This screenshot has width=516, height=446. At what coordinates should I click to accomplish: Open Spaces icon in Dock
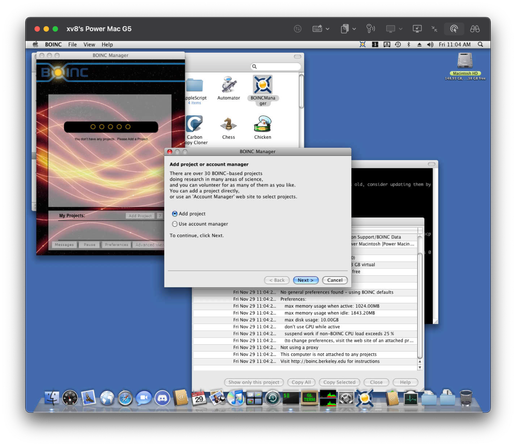click(x=254, y=398)
